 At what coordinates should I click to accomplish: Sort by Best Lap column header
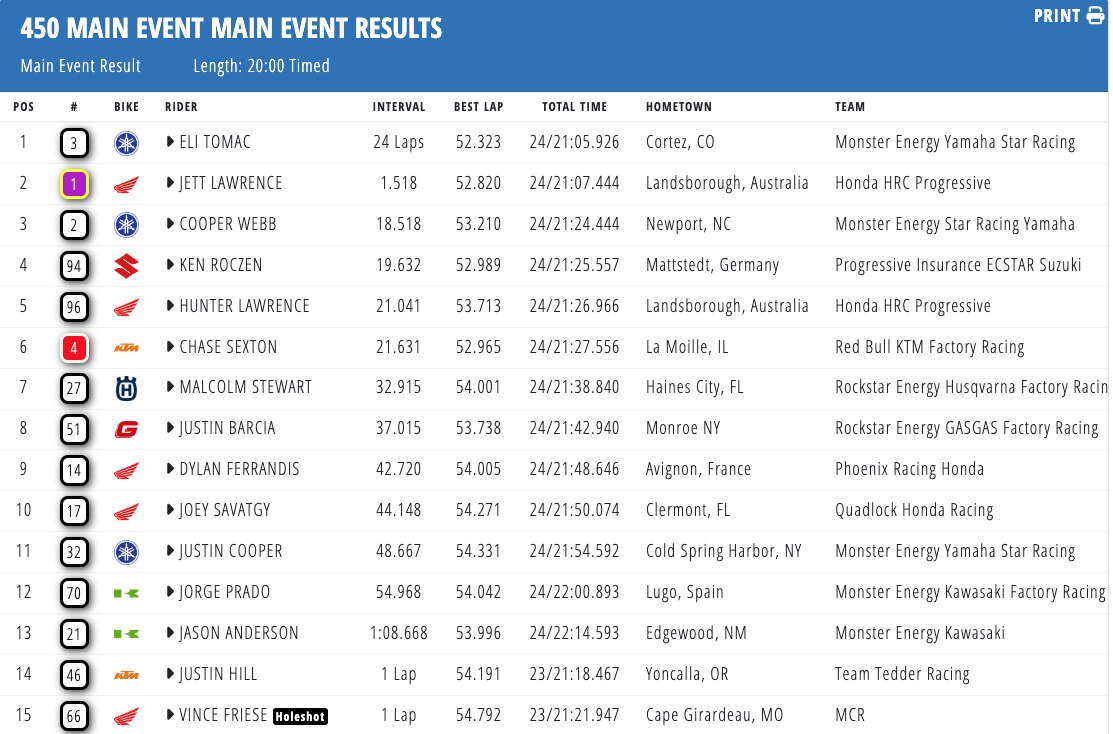point(476,107)
